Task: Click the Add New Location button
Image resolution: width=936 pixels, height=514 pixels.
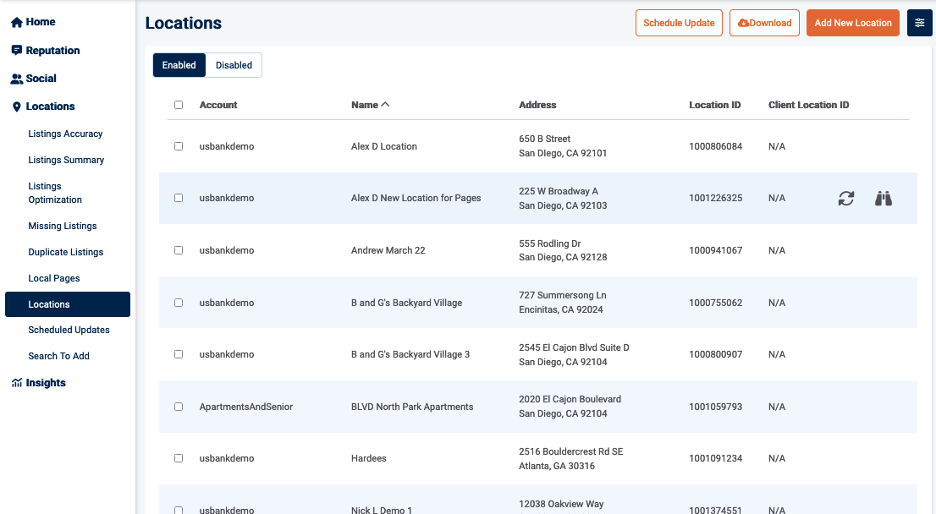Action: (x=853, y=23)
